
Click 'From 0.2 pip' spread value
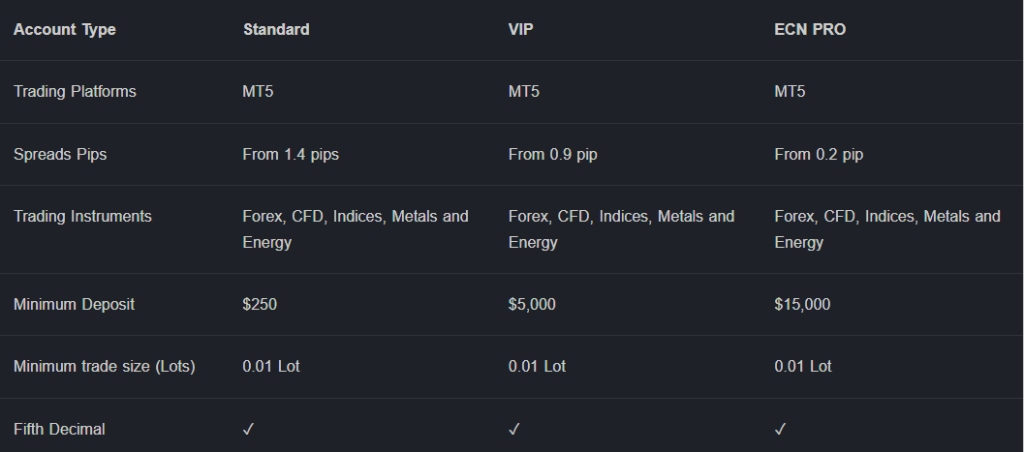[x=819, y=154]
